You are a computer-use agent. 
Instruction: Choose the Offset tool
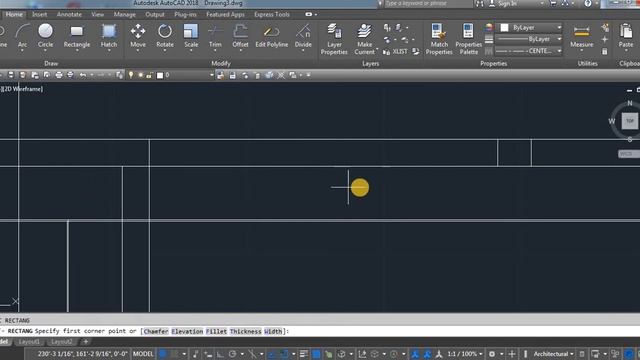pyautogui.click(x=240, y=37)
